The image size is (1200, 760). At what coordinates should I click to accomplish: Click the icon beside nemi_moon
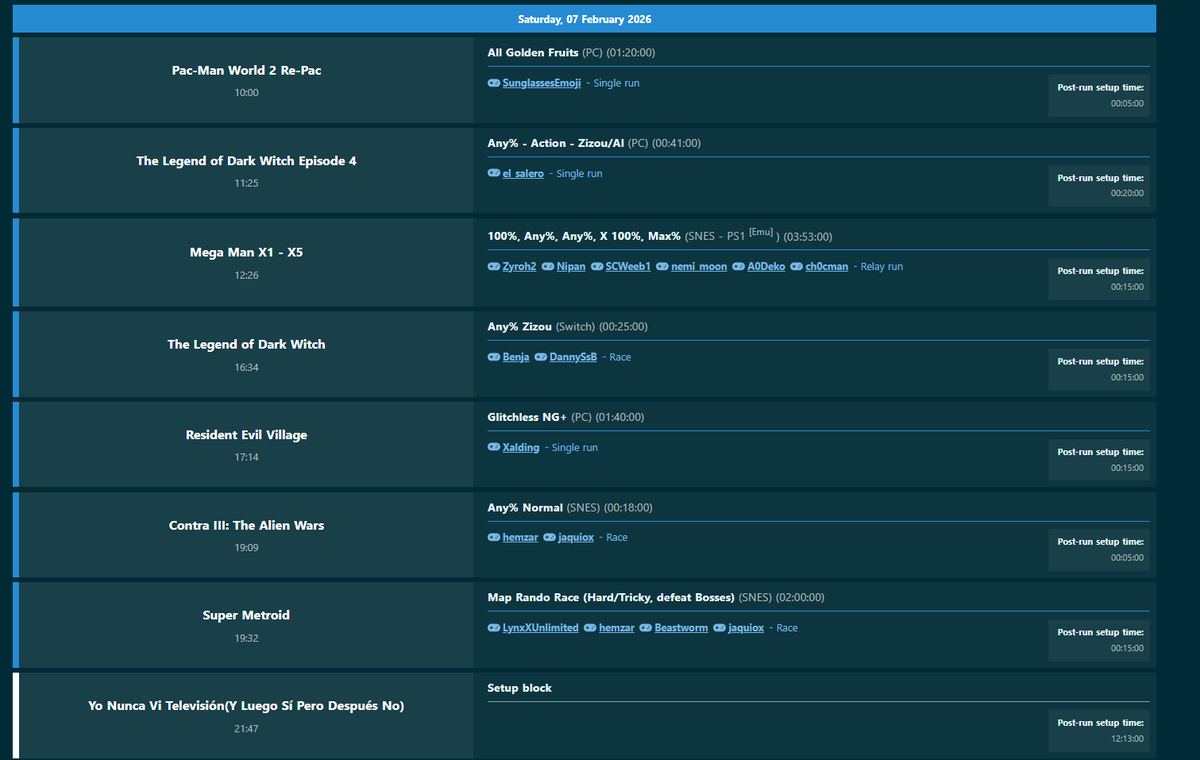point(662,267)
